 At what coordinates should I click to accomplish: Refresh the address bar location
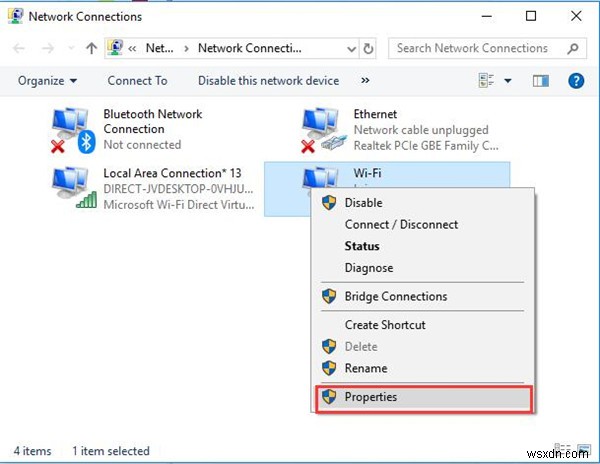tap(369, 48)
